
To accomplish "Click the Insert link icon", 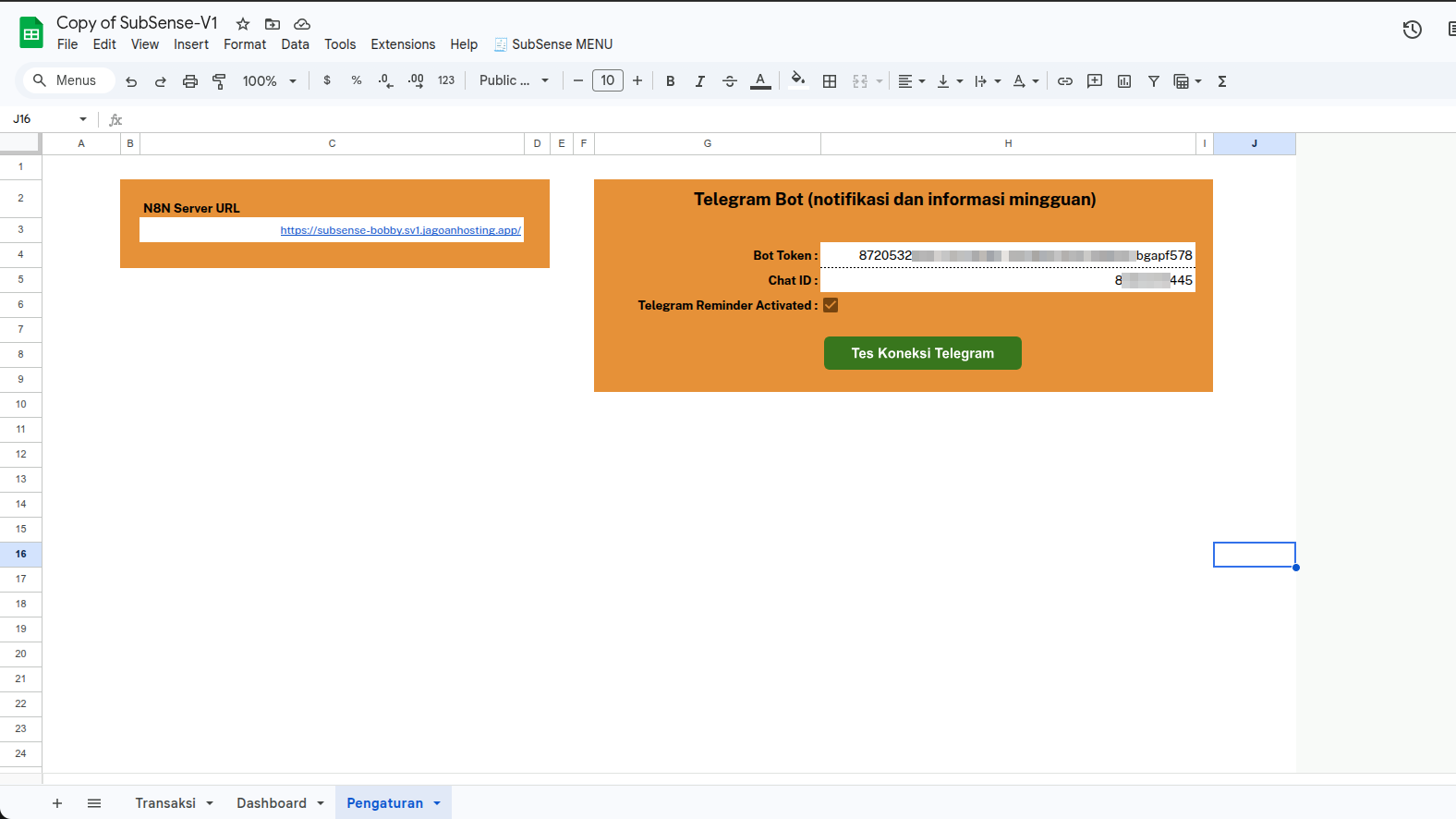I will pyautogui.click(x=1064, y=81).
